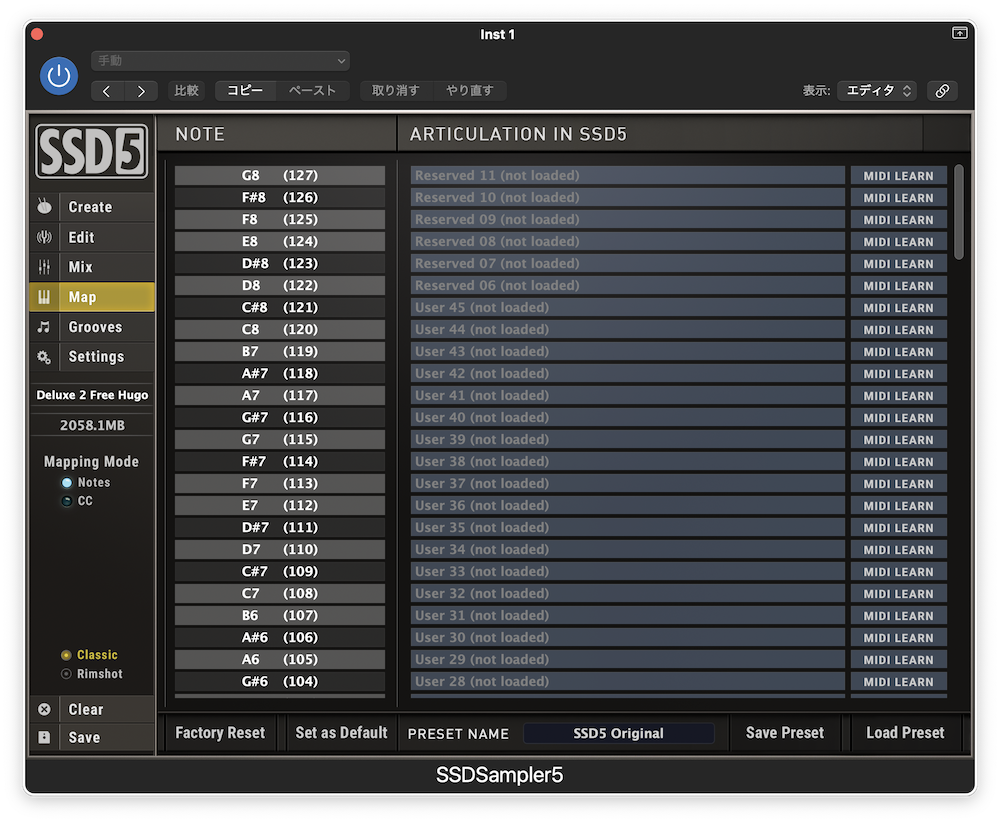
Task: Open the エディタ view dropdown
Action: 877,90
